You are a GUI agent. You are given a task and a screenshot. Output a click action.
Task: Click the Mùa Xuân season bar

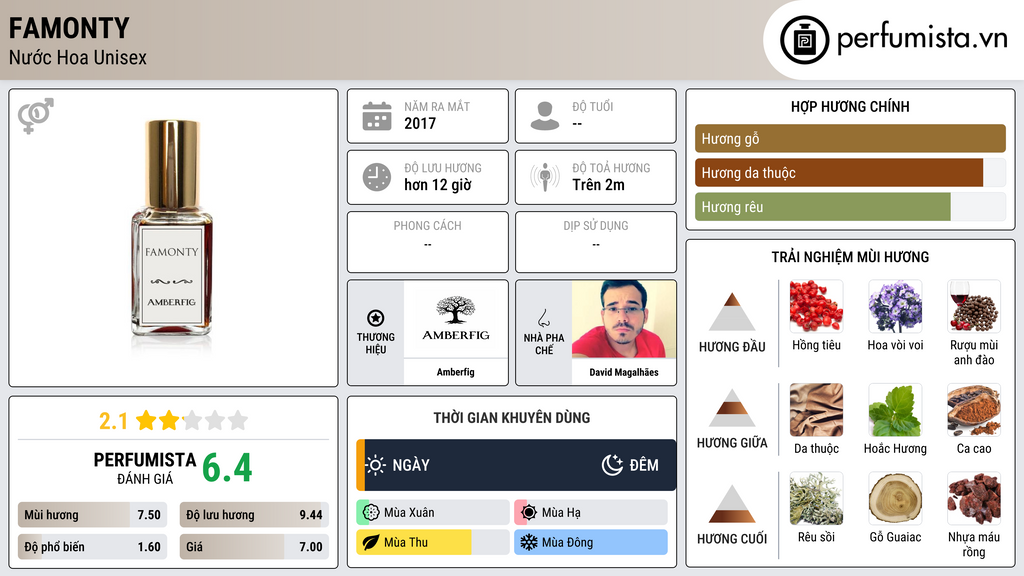pyautogui.click(x=433, y=513)
